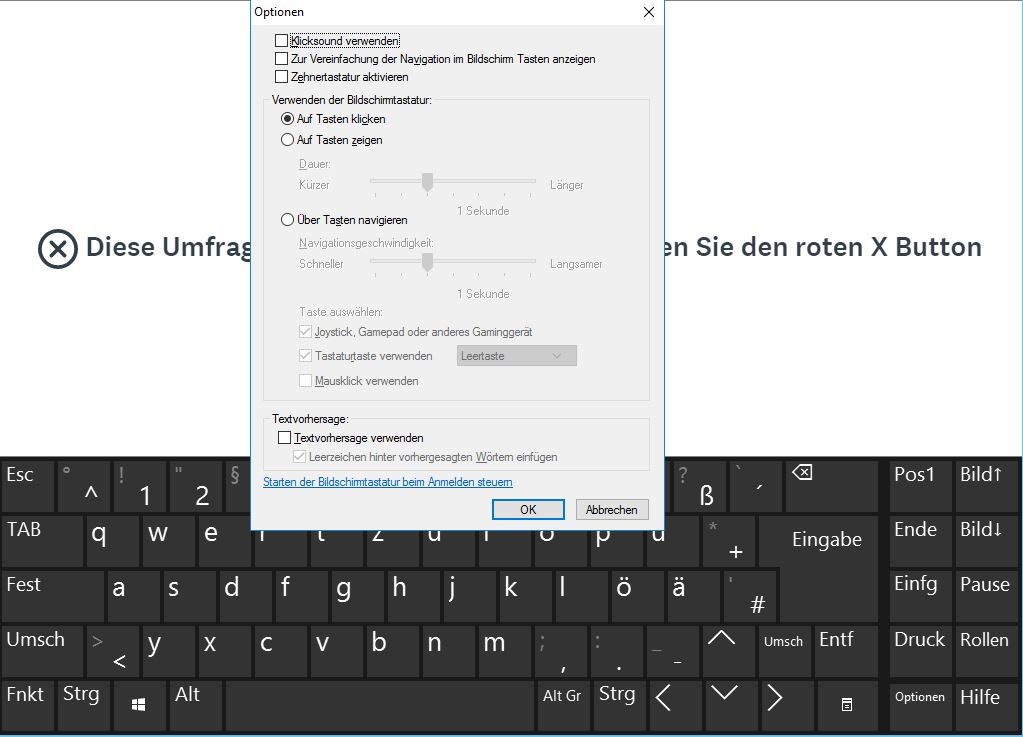
Task: Toggle Tastaturtaste verwenden checkbox
Action: coord(305,355)
